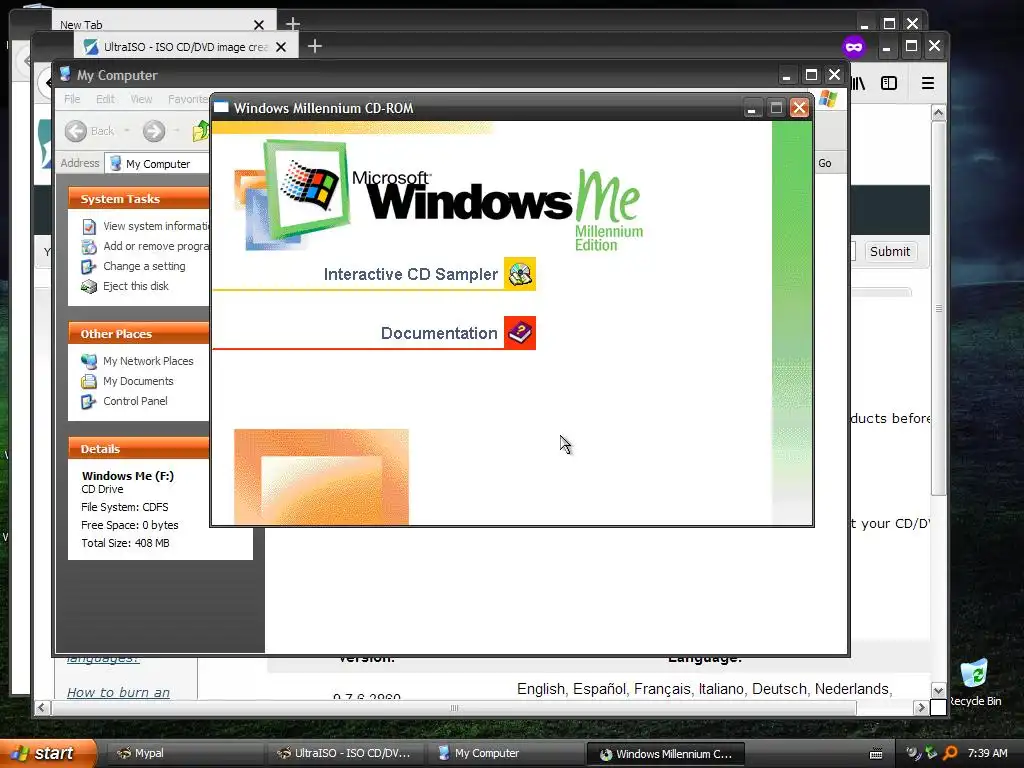Screen dimensions: 1024x768
Task: Click the Back arrow in My Computer
Action: click(x=76, y=131)
